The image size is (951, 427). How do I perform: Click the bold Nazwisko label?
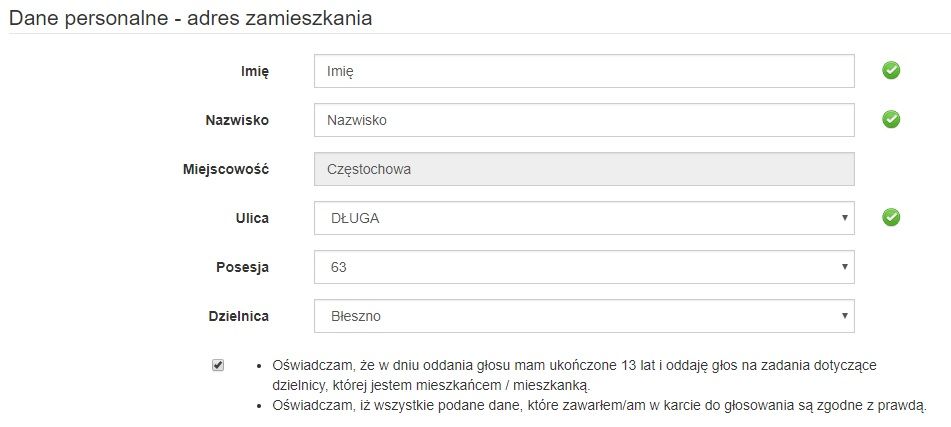236,120
